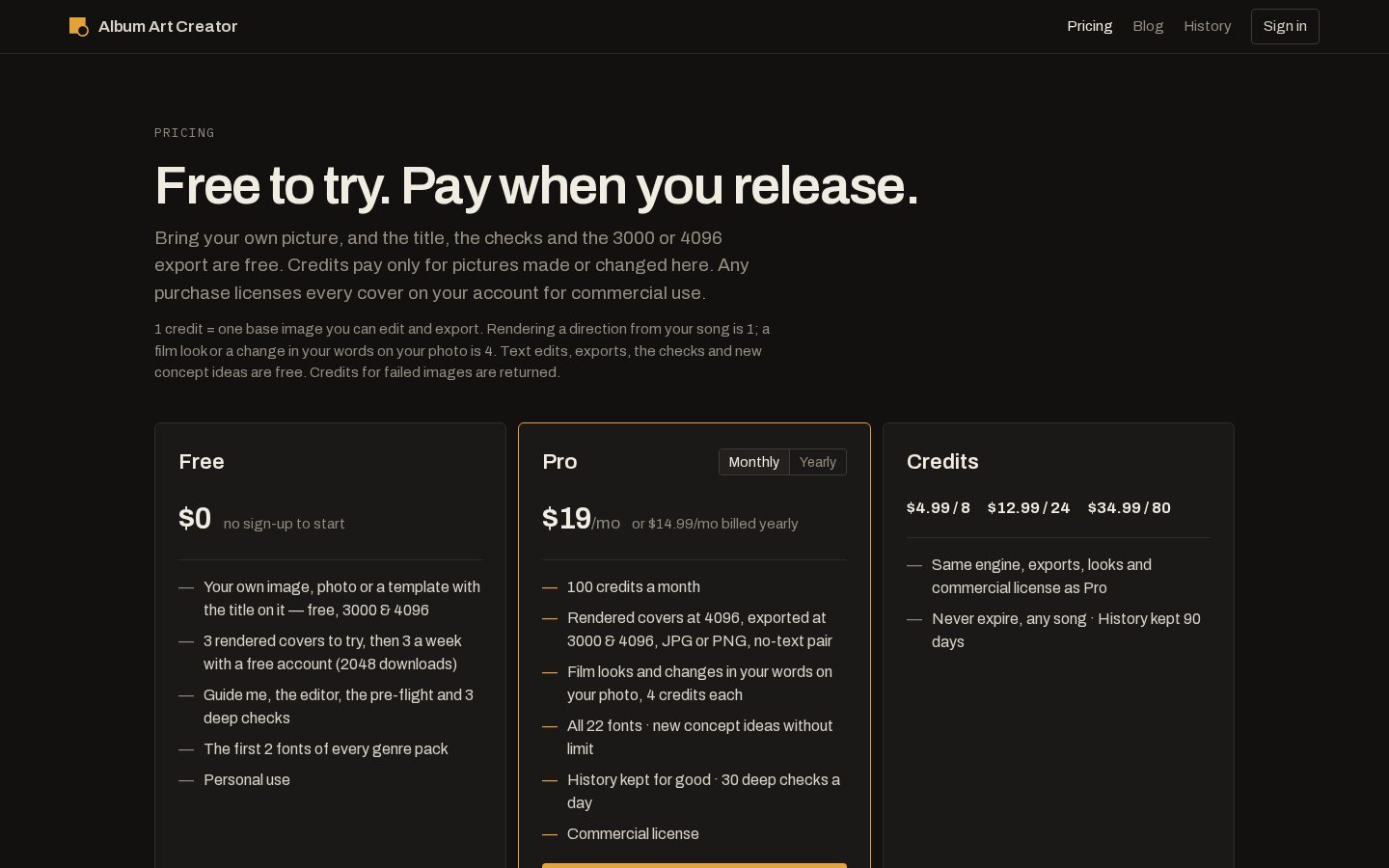
Task: Click the orange Pro button below Commercial license
Action: tap(694, 865)
